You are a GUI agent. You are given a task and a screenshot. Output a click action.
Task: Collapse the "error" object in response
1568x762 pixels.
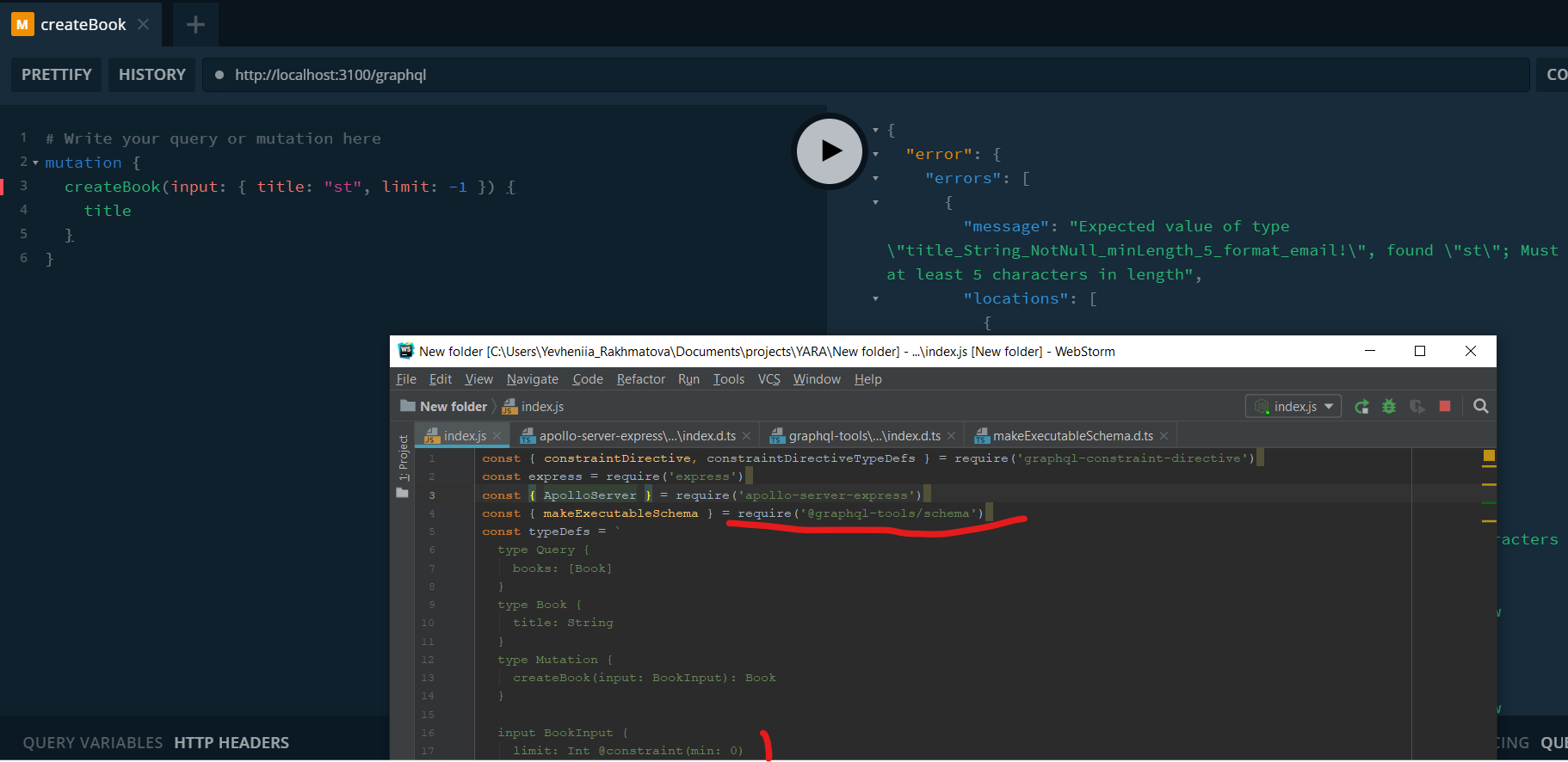coord(875,154)
